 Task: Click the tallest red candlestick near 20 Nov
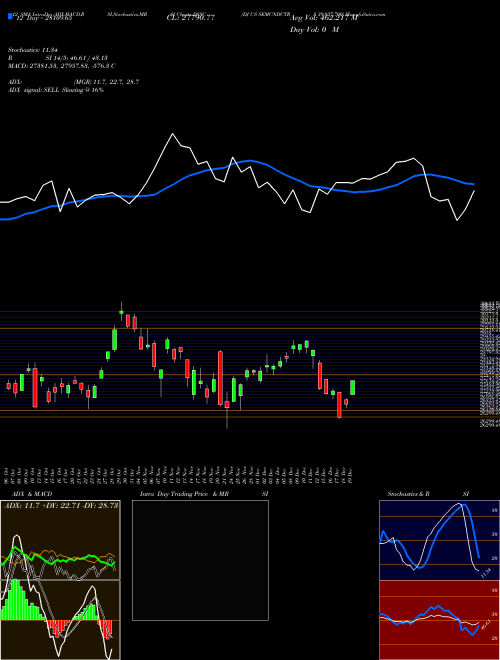pos(220,378)
